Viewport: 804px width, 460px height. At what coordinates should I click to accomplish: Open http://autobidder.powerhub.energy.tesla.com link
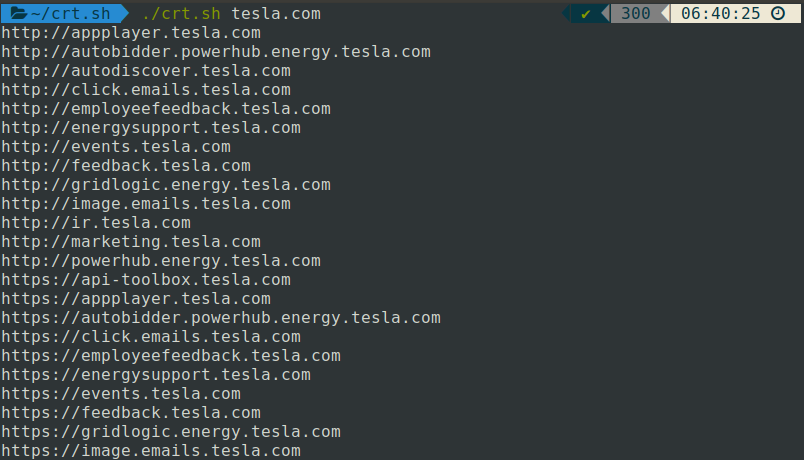[x=216, y=52]
